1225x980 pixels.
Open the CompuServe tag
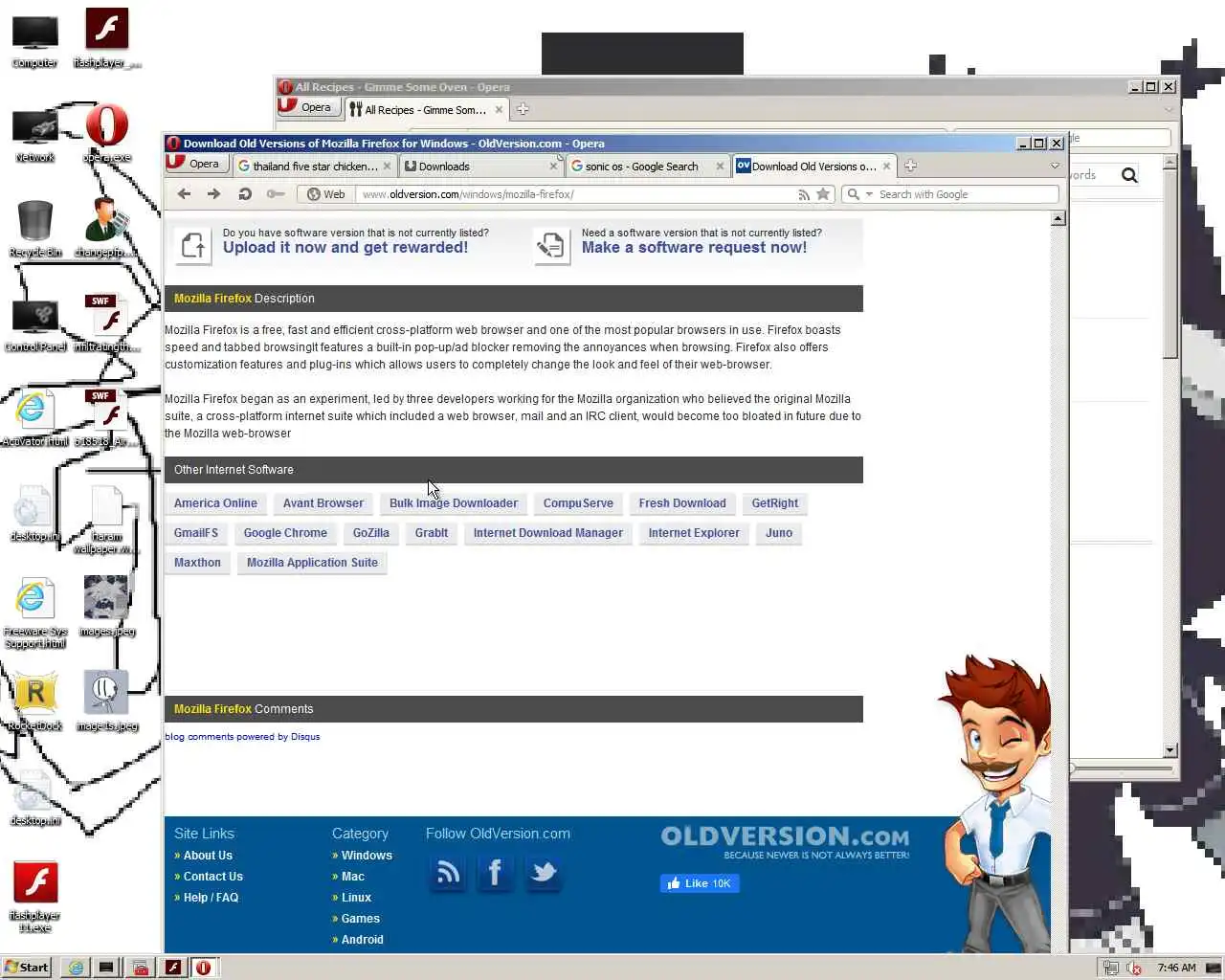(x=578, y=503)
